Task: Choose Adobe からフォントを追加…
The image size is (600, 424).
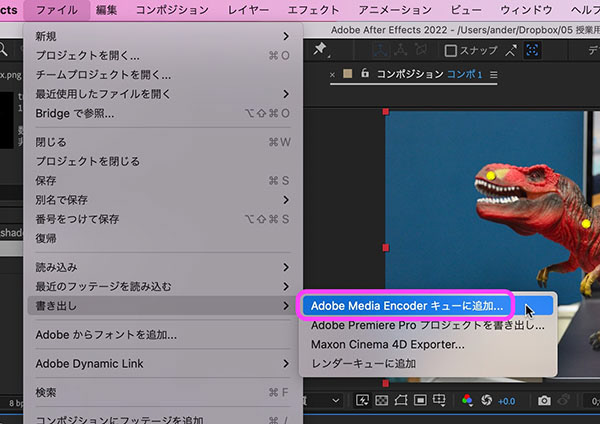Action: (163, 335)
